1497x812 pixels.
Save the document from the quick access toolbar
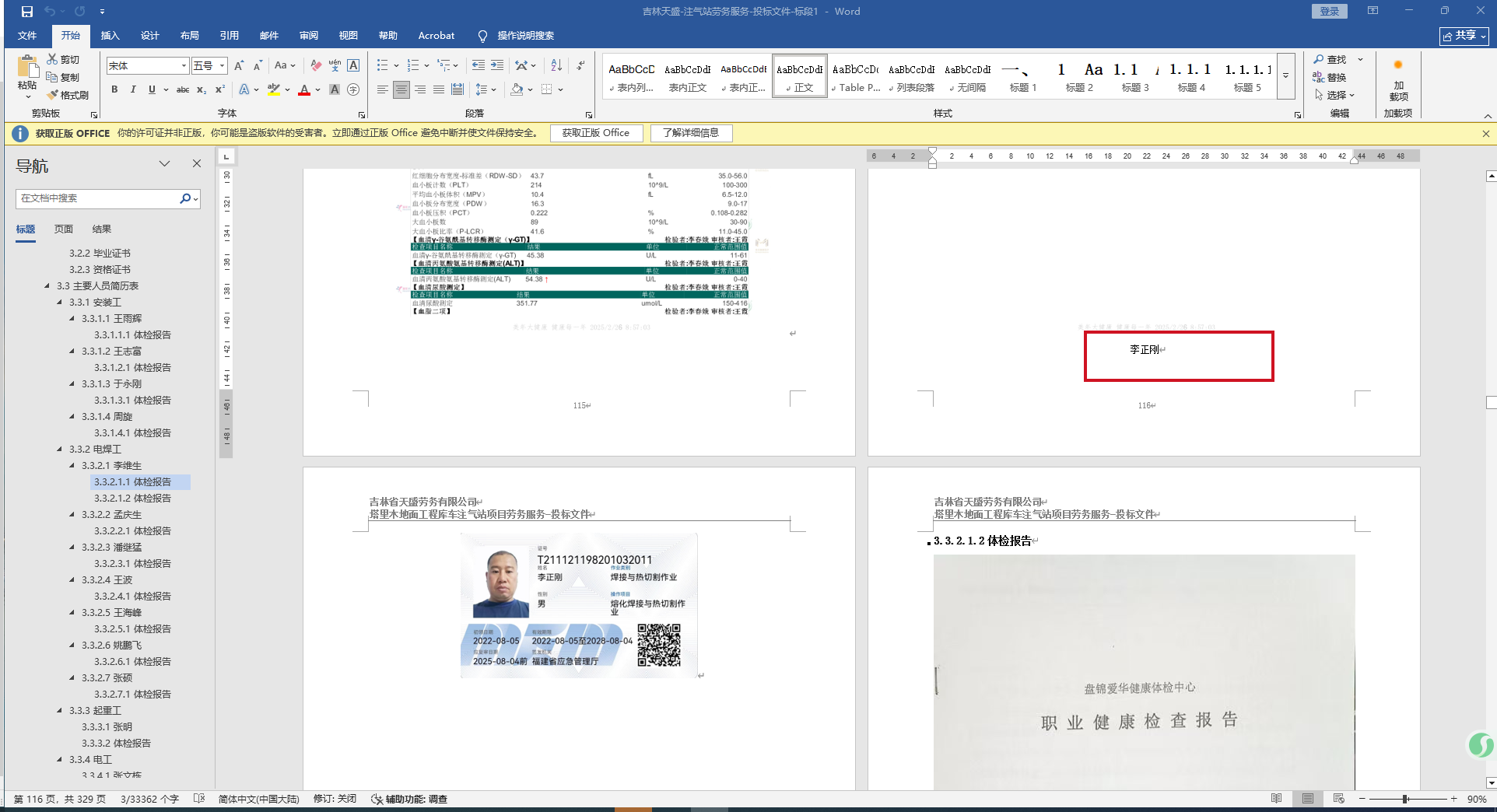click(x=26, y=12)
